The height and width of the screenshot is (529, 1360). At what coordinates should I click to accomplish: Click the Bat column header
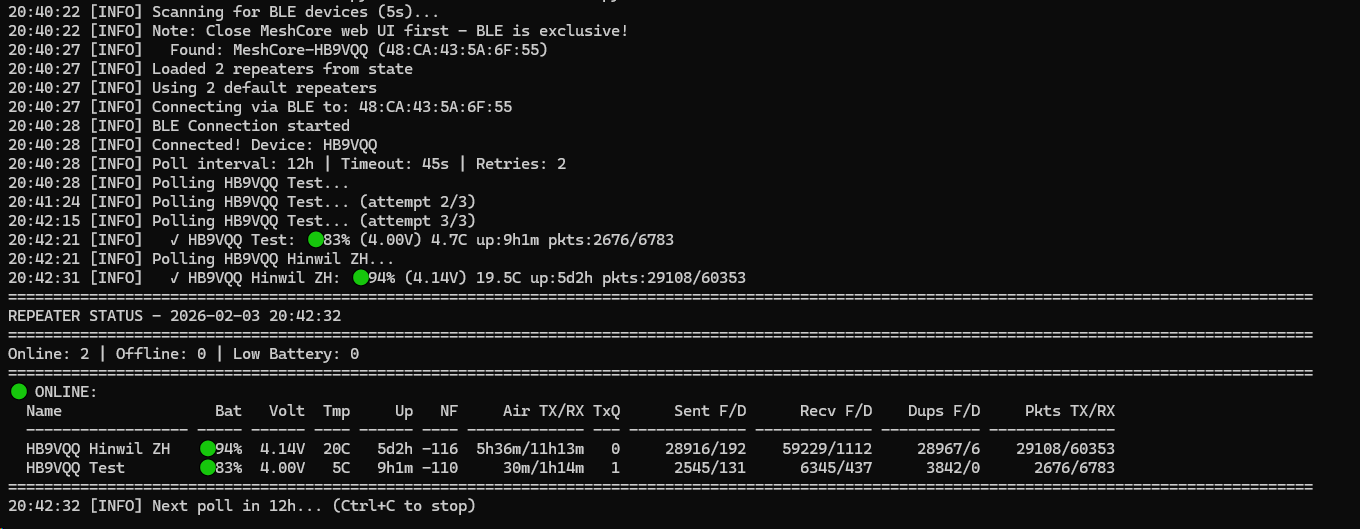228,411
